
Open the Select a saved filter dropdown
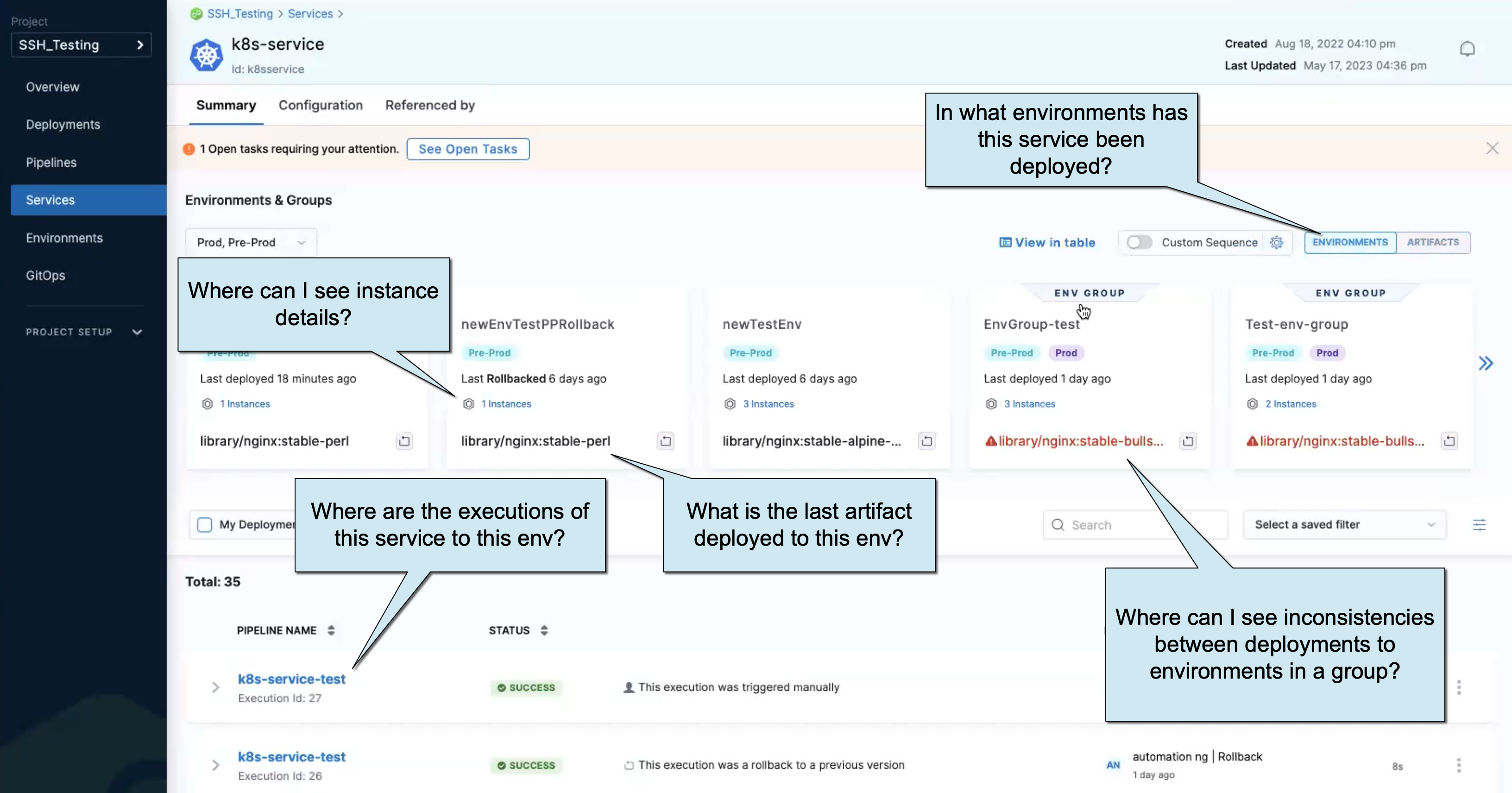[1344, 525]
